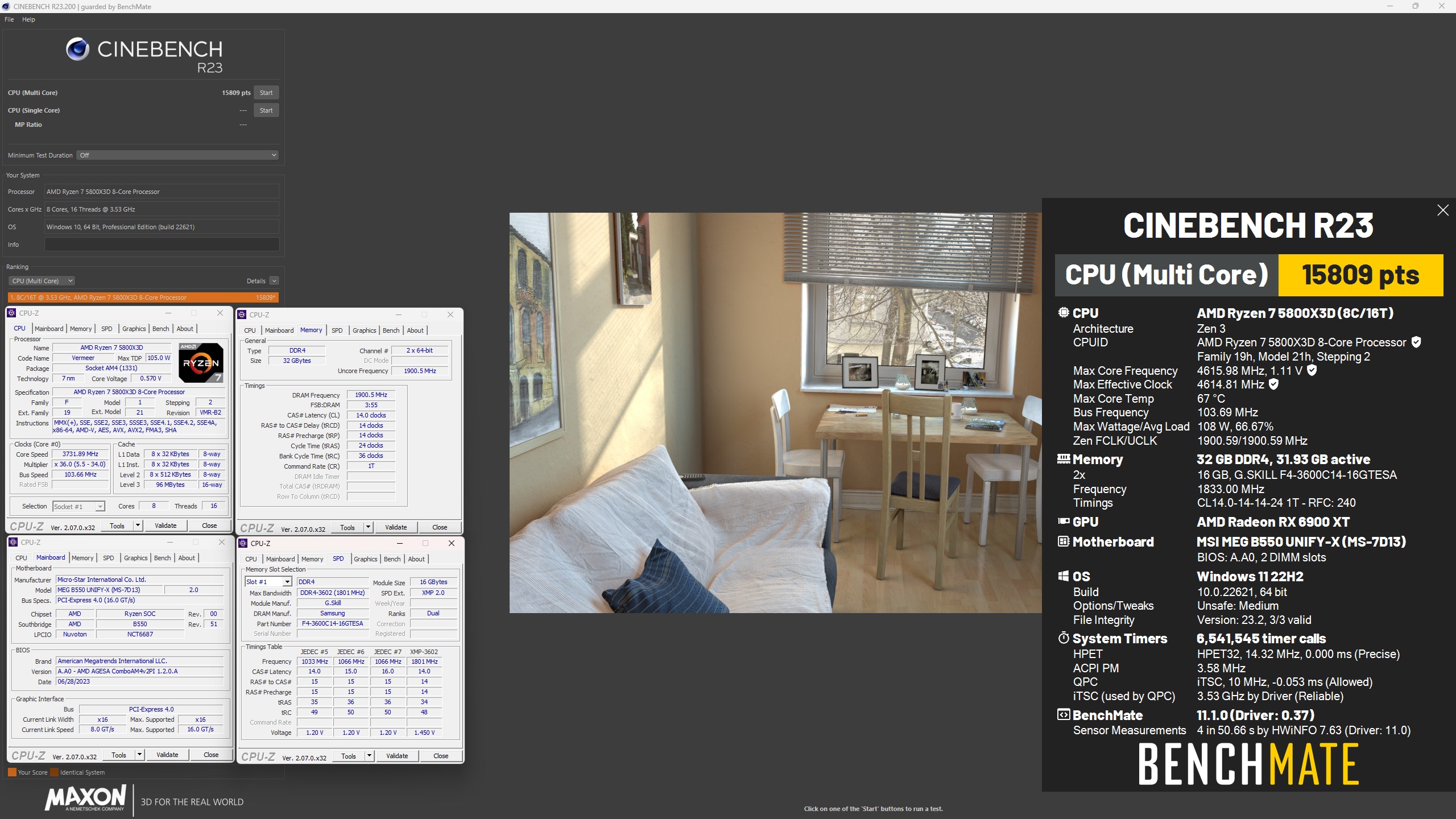Expand the ranking Details arrow
The height and width of the screenshot is (819, 1456).
(274, 281)
